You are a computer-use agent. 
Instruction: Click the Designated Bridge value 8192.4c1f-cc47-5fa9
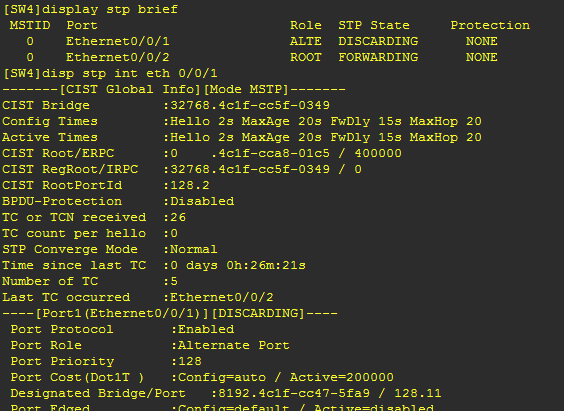pyautogui.click(x=294, y=393)
